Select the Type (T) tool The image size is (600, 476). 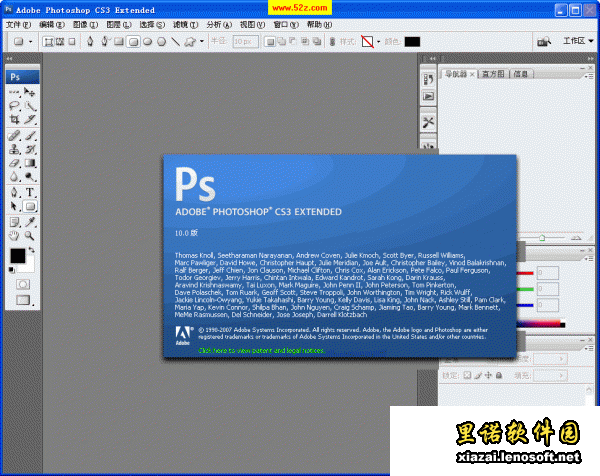click(30, 191)
